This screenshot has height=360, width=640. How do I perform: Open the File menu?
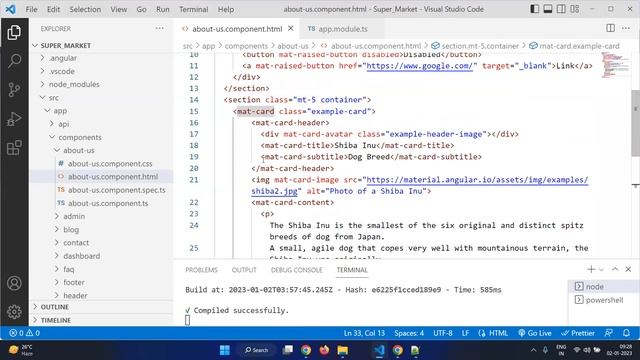(x=31, y=9)
